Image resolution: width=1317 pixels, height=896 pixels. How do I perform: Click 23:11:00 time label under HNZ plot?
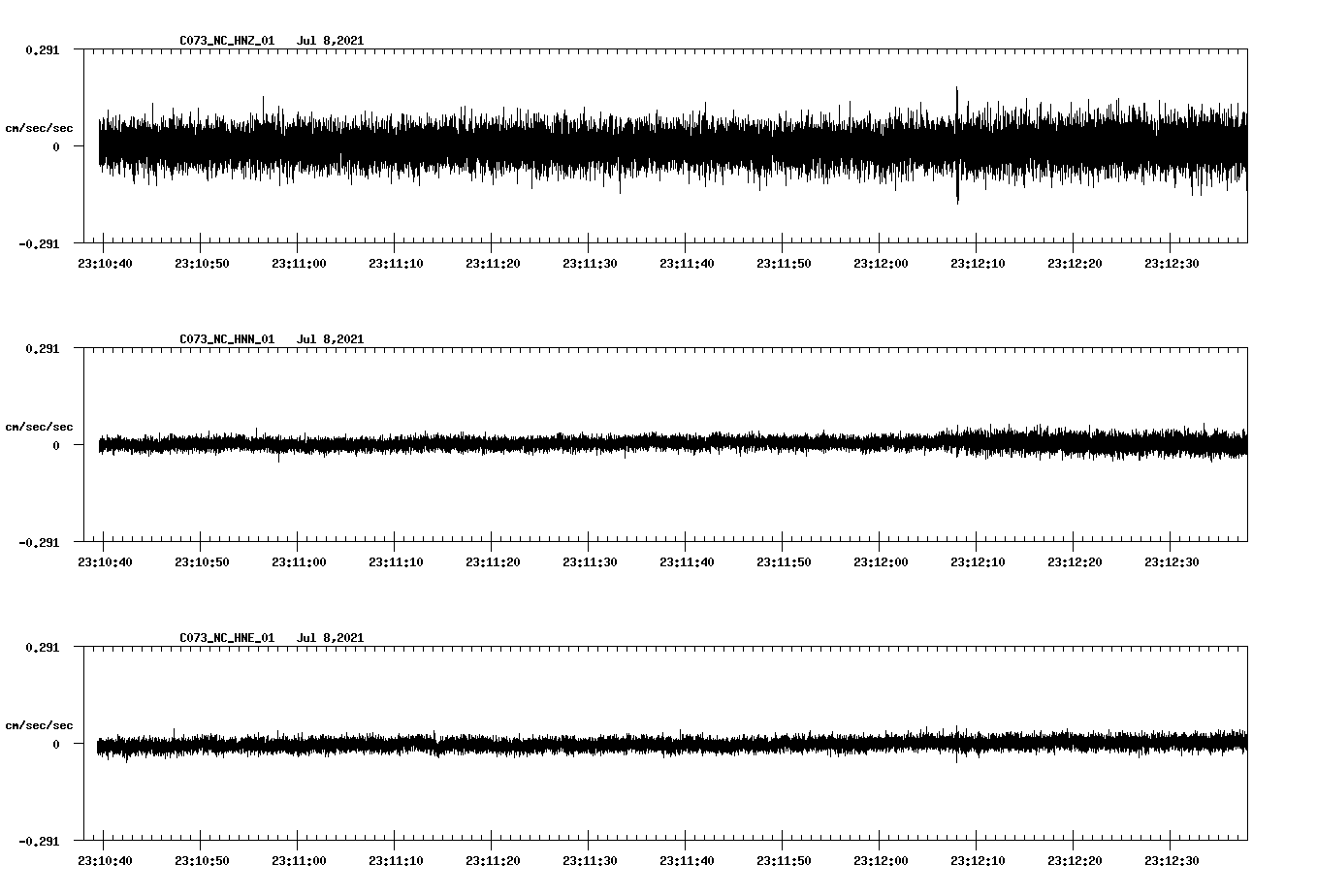coord(298,263)
